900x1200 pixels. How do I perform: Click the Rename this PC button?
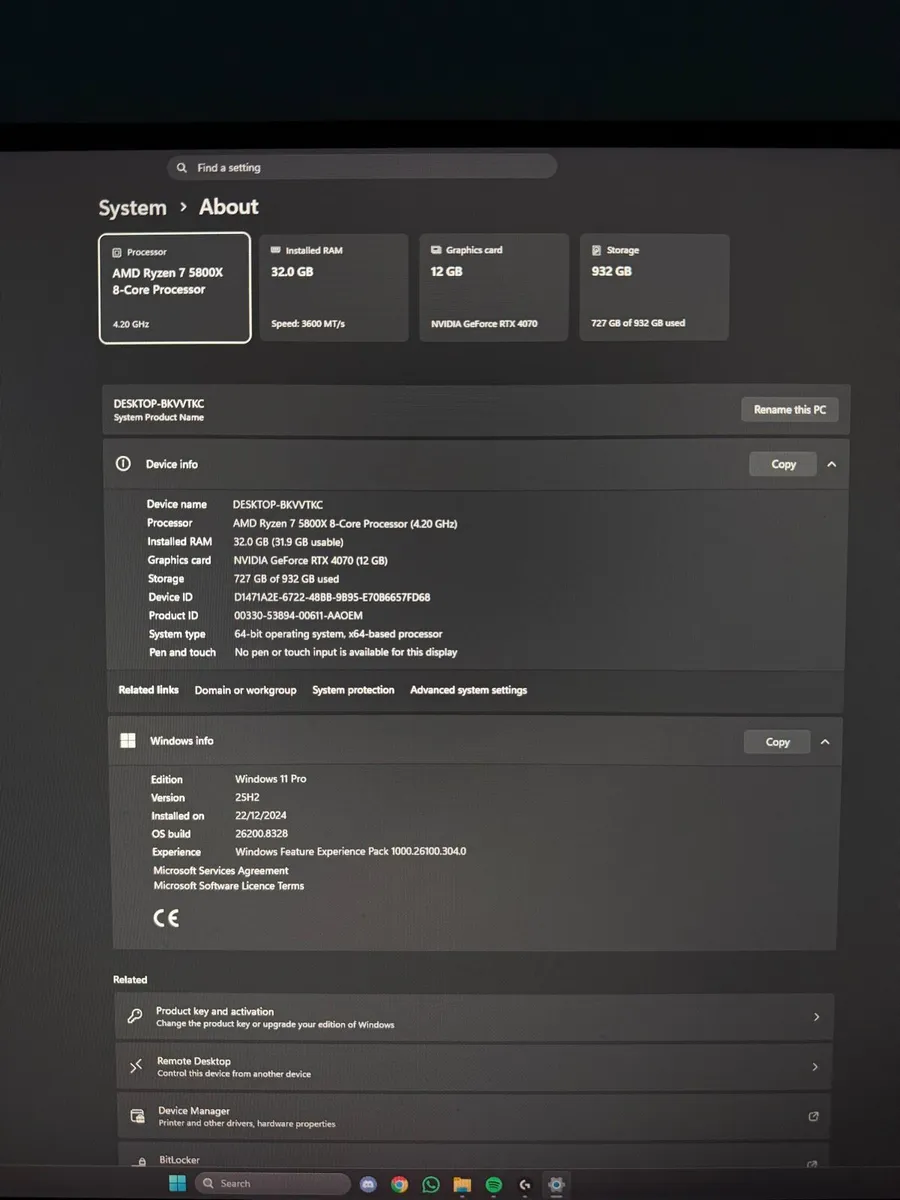[789, 409]
